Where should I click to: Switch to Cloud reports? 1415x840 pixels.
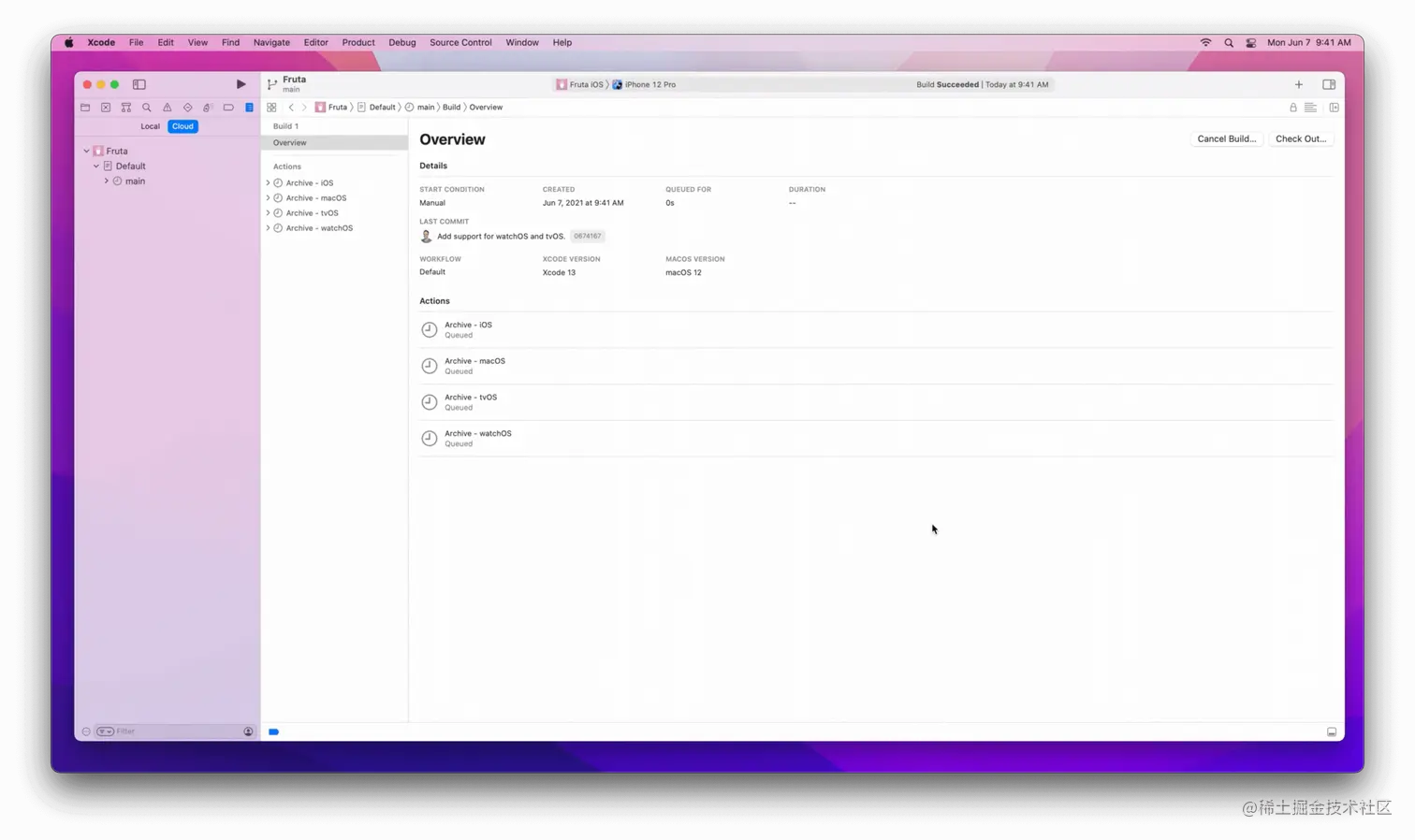pyautogui.click(x=182, y=126)
